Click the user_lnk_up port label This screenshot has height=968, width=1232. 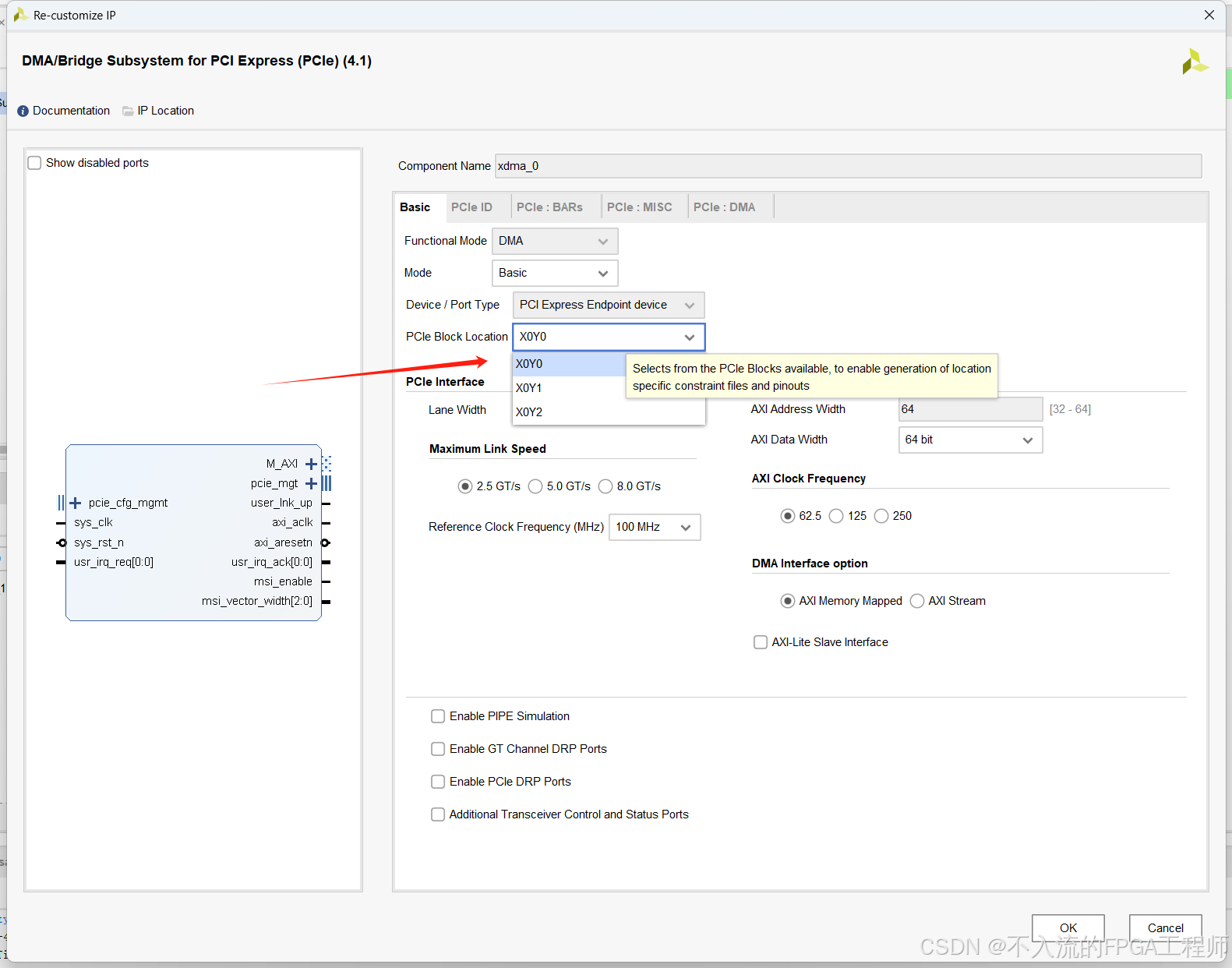pos(281,503)
